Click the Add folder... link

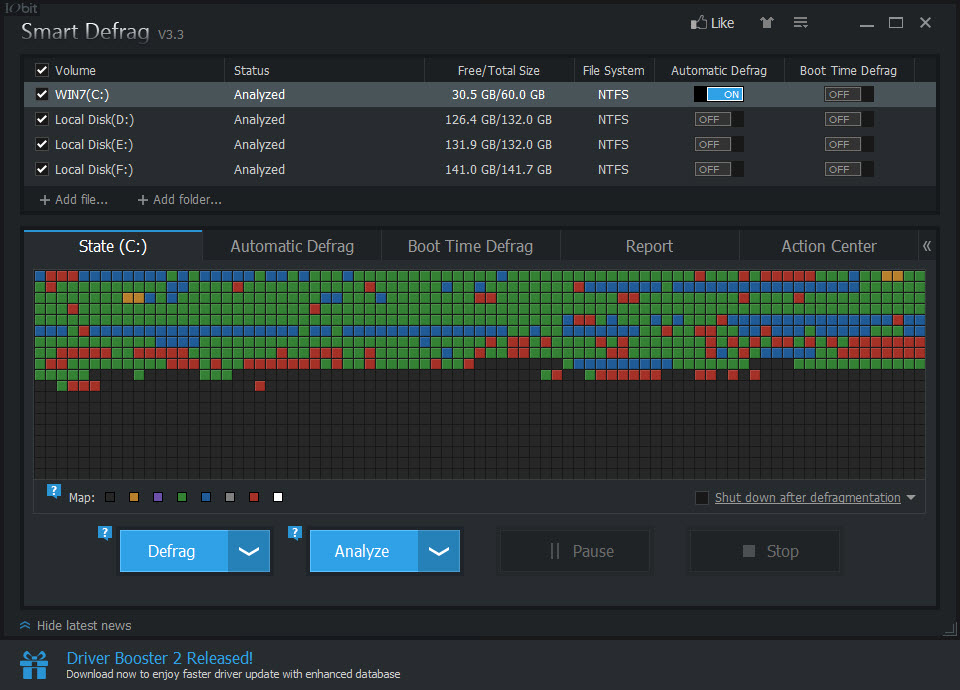point(187,200)
